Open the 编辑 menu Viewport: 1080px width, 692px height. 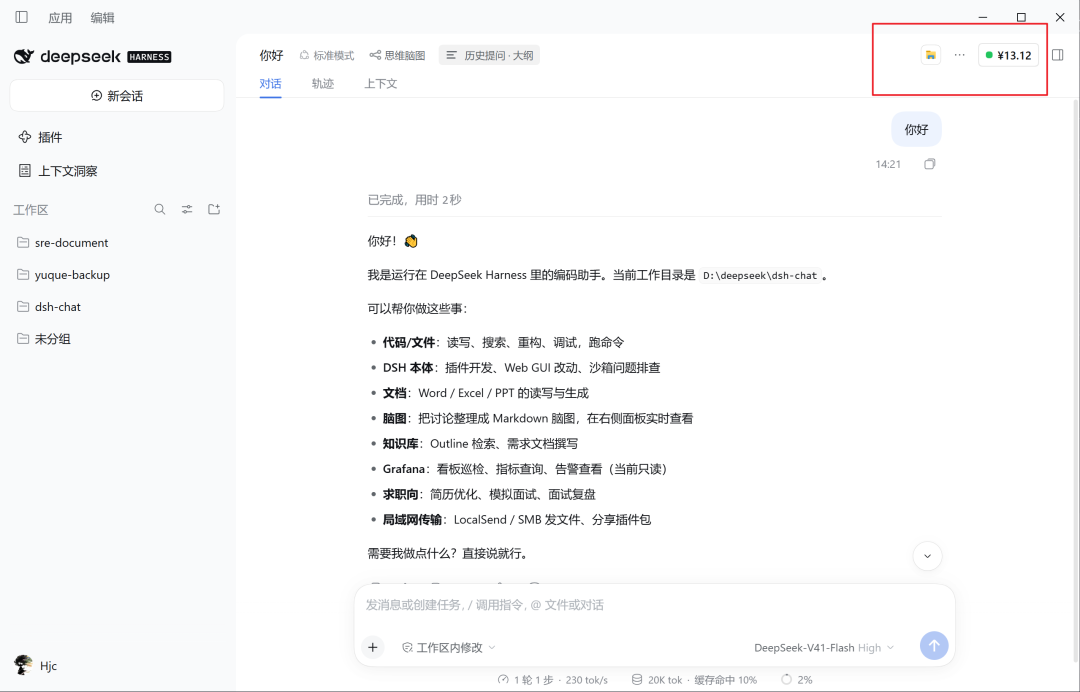point(103,18)
